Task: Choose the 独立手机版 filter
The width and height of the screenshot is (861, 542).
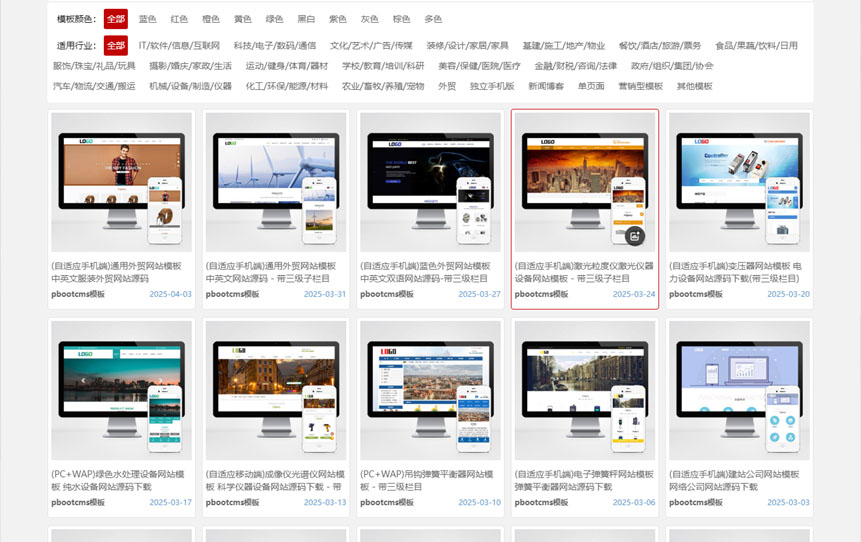Action: click(492, 86)
